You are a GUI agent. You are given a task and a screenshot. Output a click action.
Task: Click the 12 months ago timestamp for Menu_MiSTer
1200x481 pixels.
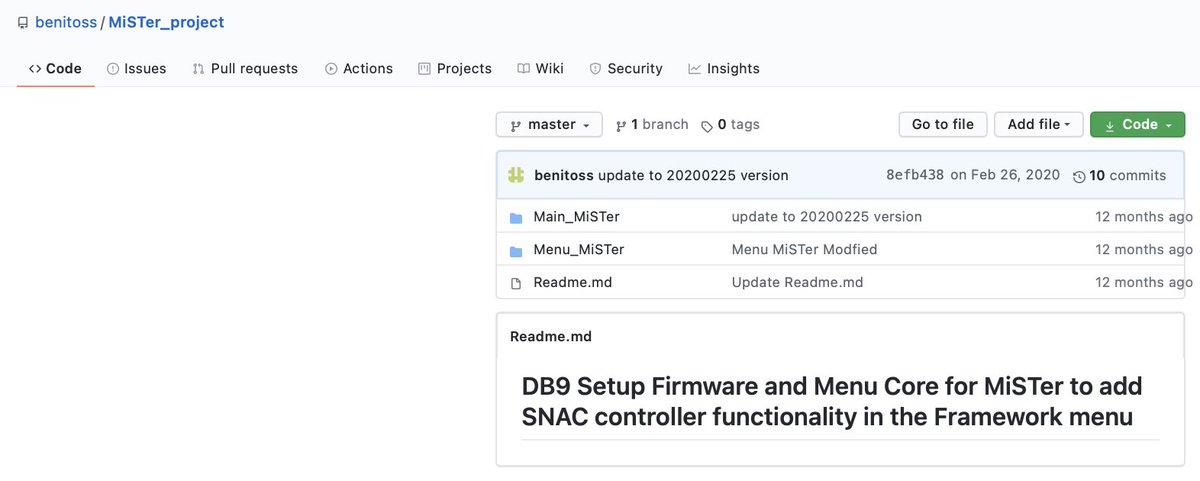pos(1144,250)
